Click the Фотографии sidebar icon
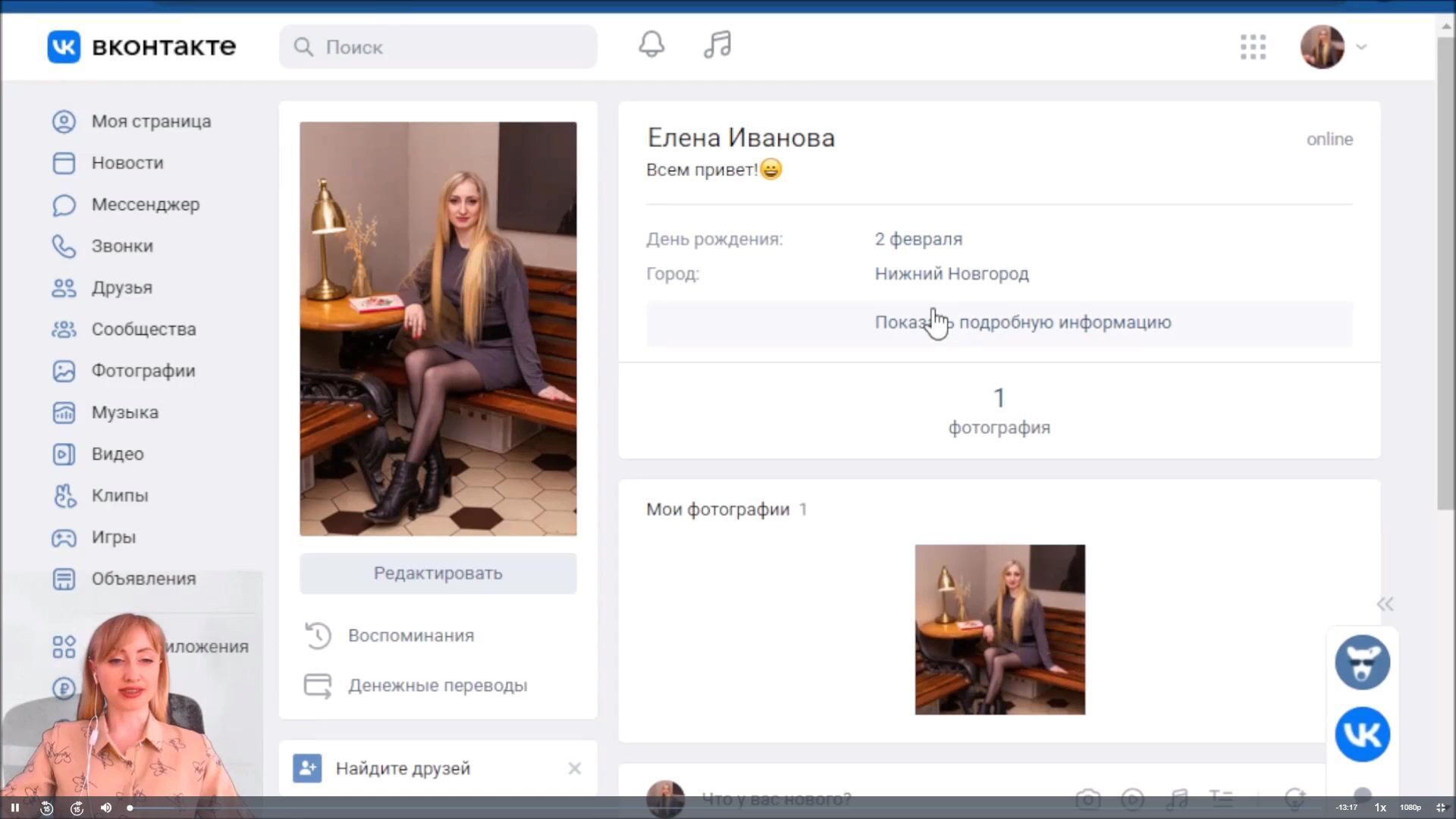Image resolution: width=1456 pixels, height=819 pixels. point(64,371)
